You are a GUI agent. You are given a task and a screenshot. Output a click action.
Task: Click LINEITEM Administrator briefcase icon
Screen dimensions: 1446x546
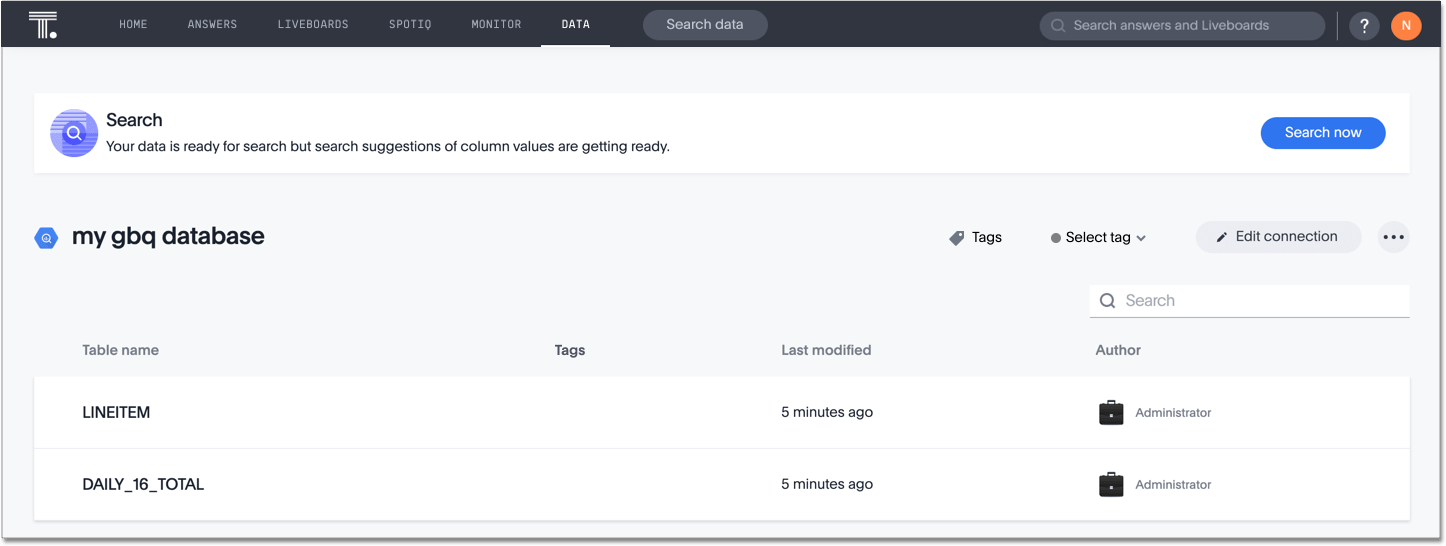1111,413
